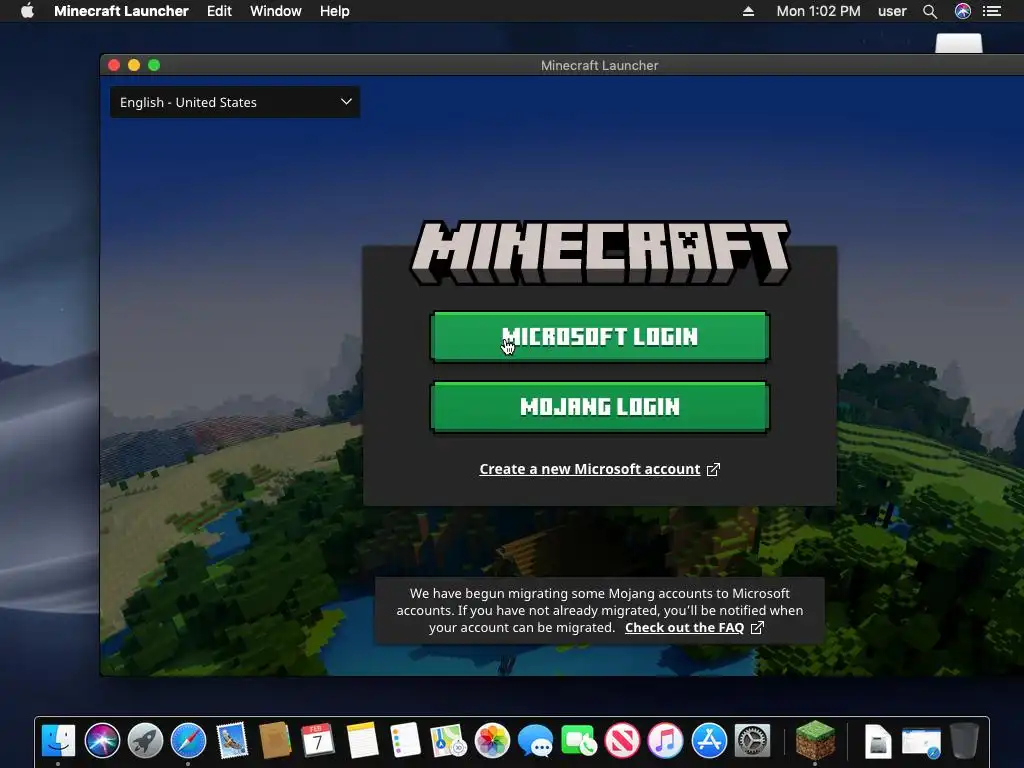
Task: Open Notes app in dock
Action: 362,741
